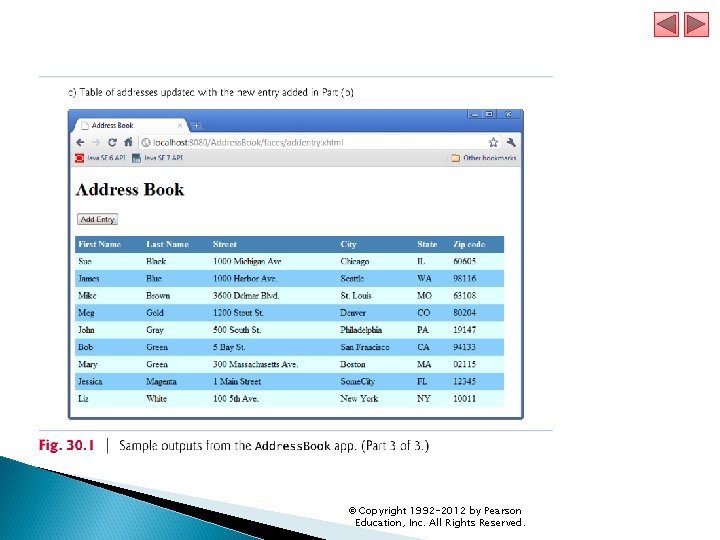Click the City column header

click(349, 244)
